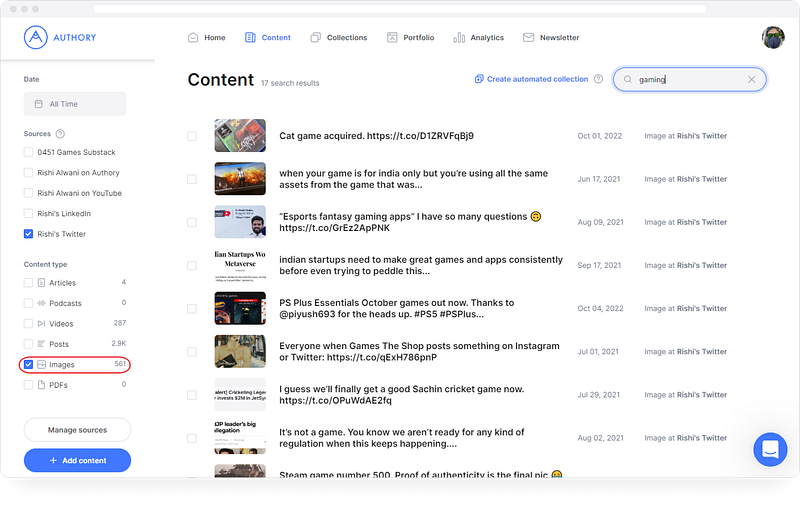The height and width of the screenshot is (506, 800).
Task: Open the chat support bubble
Action: [x=770, y=449]
